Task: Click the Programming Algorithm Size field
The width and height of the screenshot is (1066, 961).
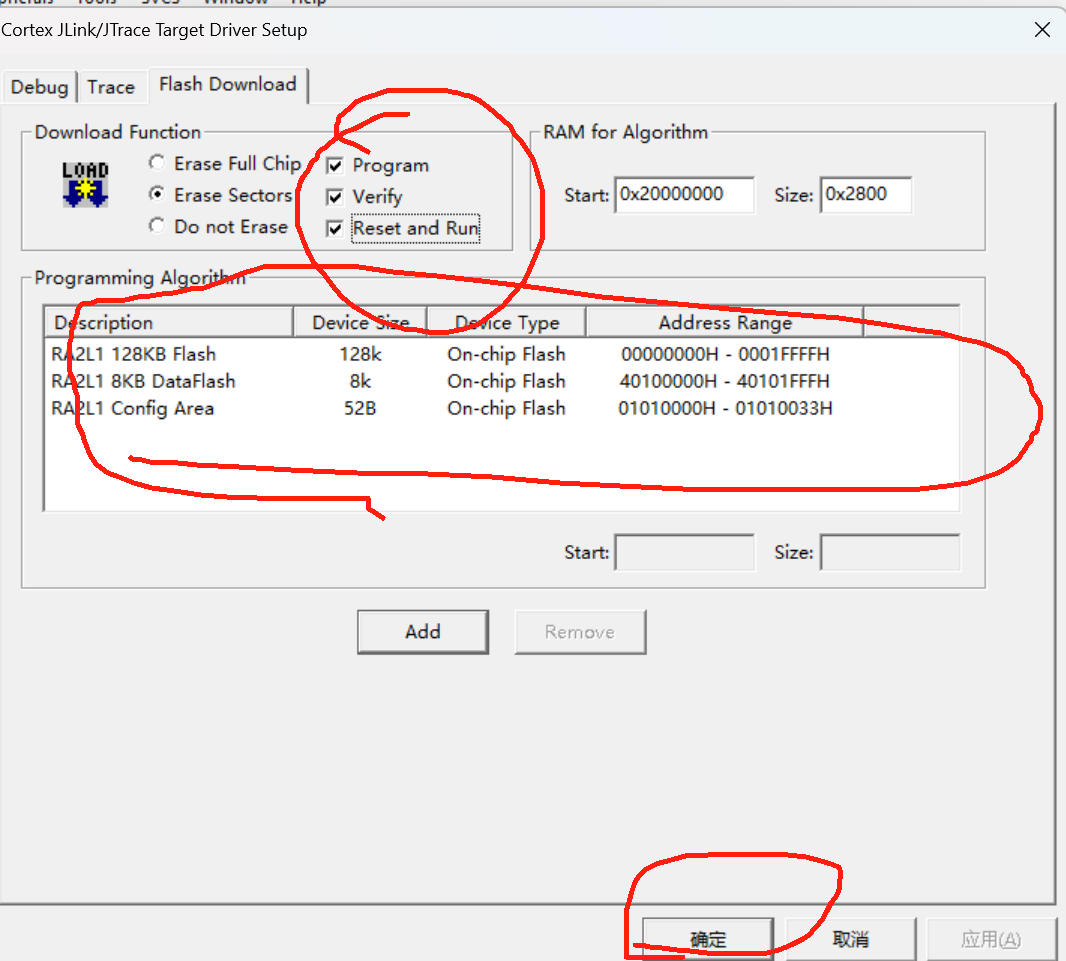Action: pos(890,553)
